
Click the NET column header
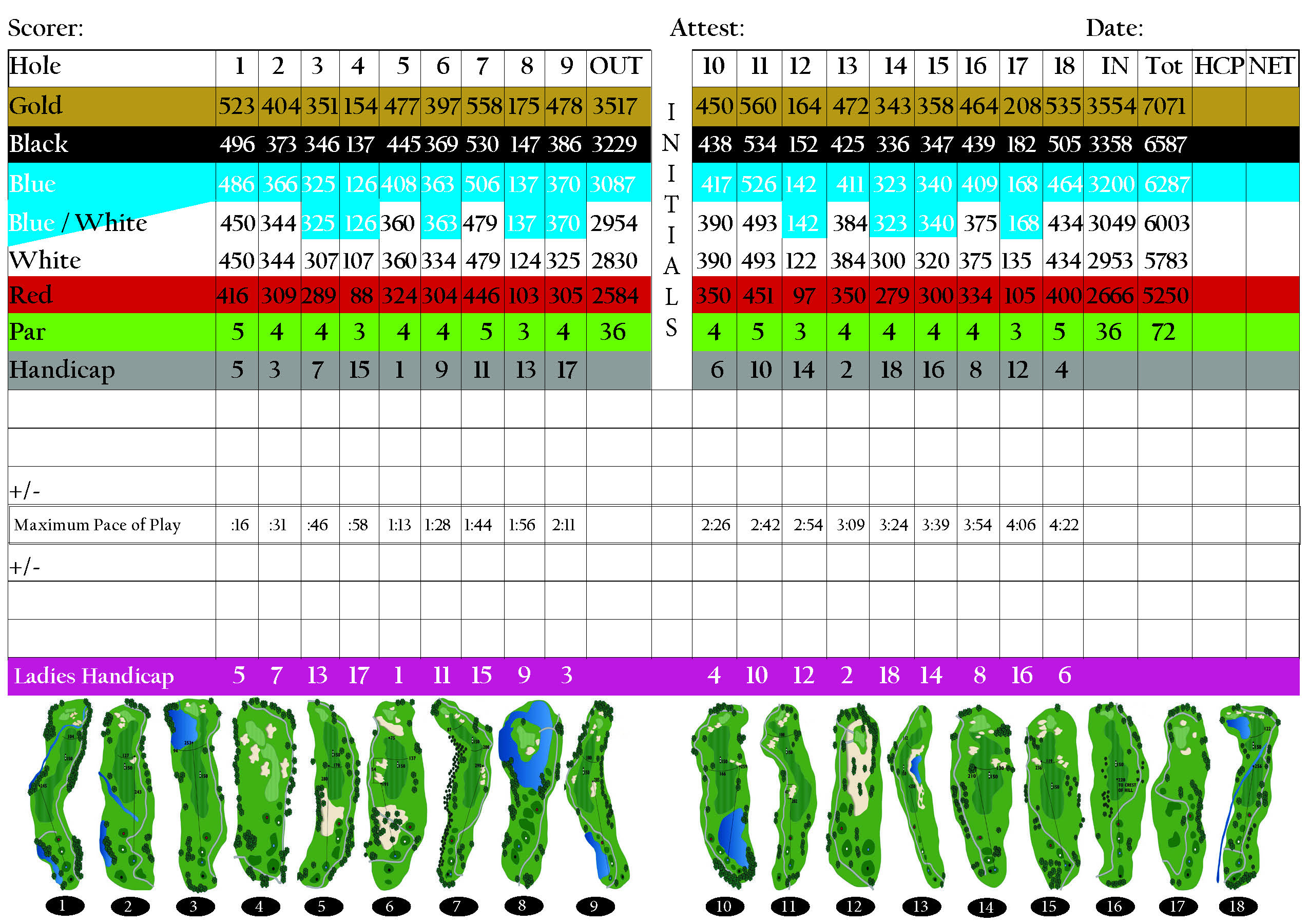[x=1272, y=66]
